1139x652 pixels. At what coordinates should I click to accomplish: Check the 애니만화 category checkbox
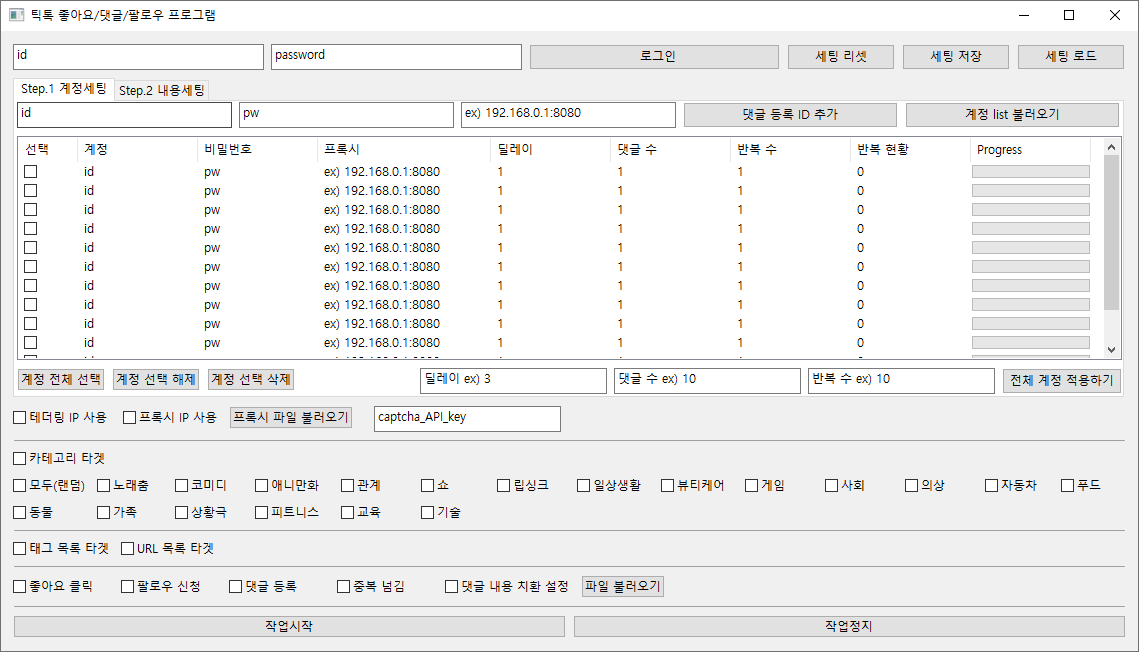coord(262,486)
